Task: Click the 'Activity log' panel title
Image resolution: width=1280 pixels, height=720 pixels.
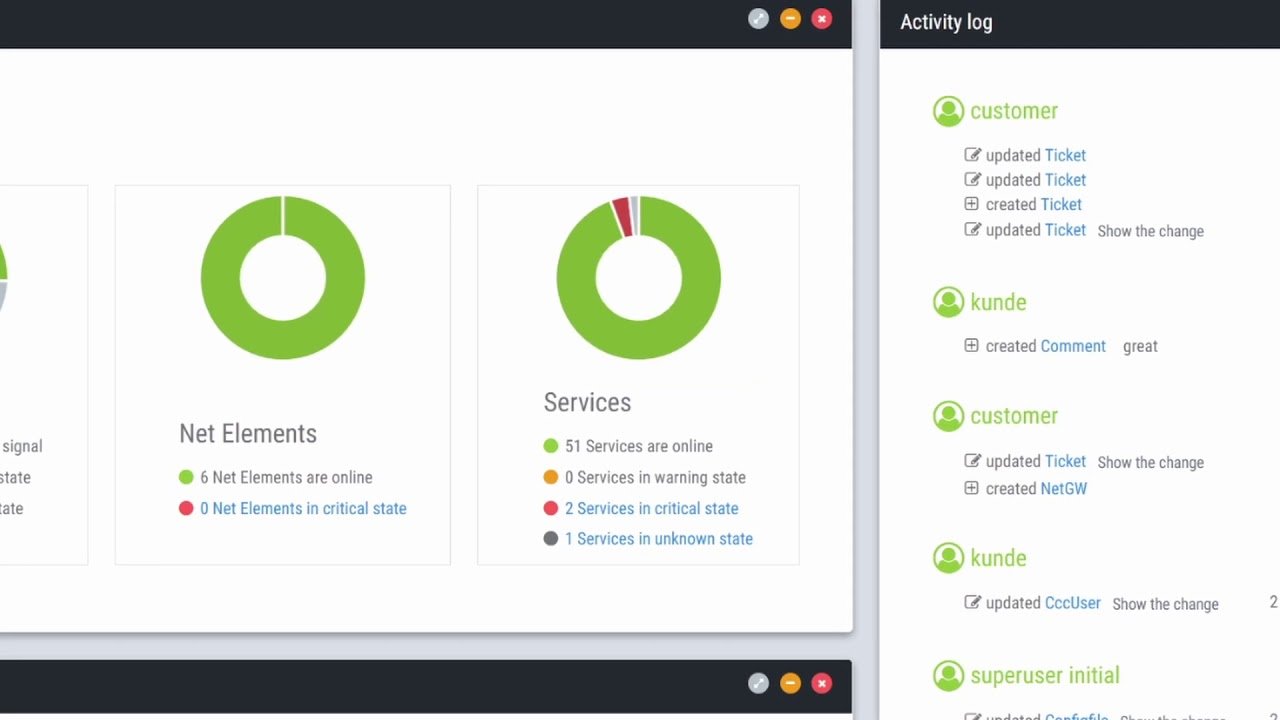Action: click(x=946, y=22)
